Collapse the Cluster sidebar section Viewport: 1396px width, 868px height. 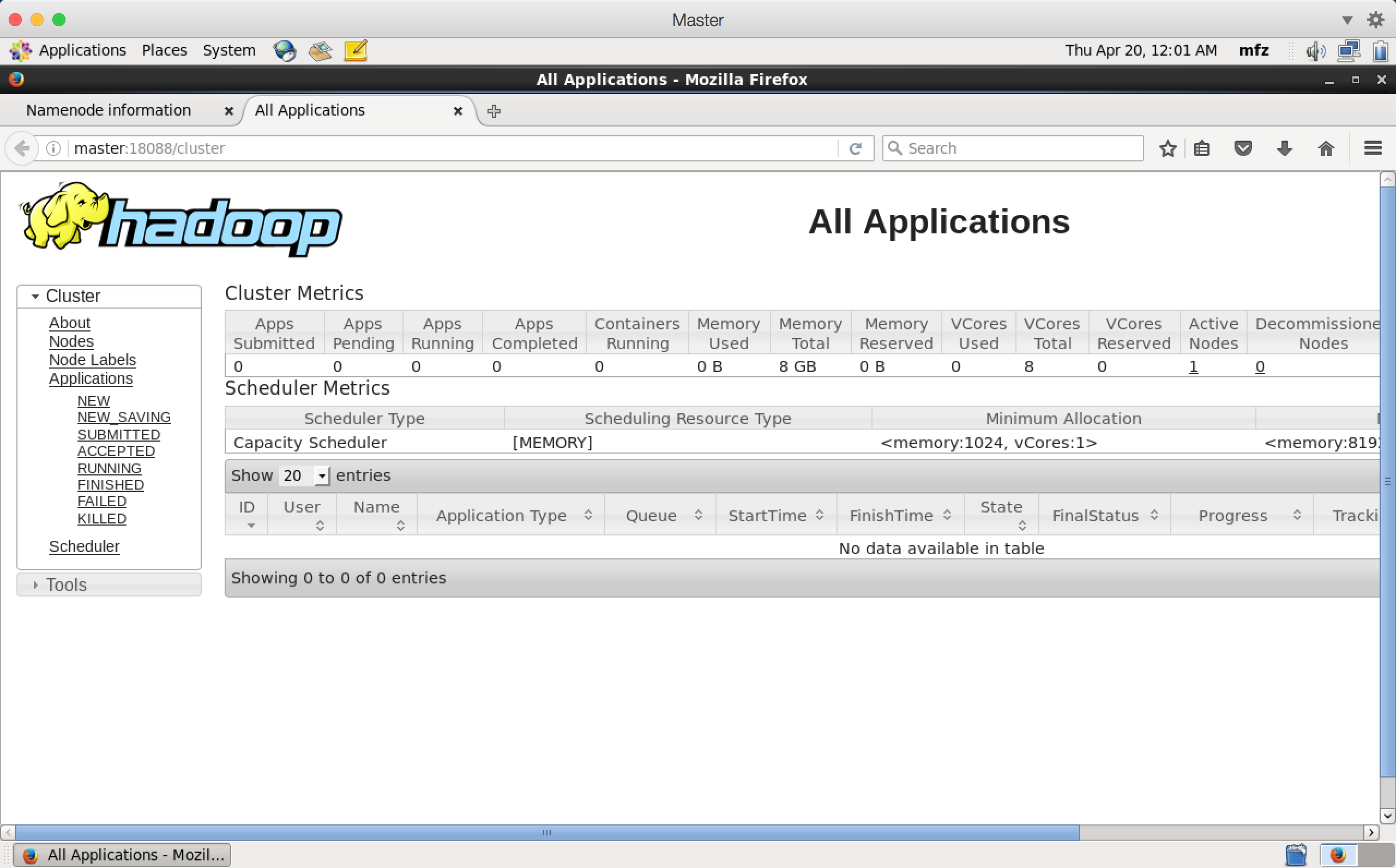point(35,296)
